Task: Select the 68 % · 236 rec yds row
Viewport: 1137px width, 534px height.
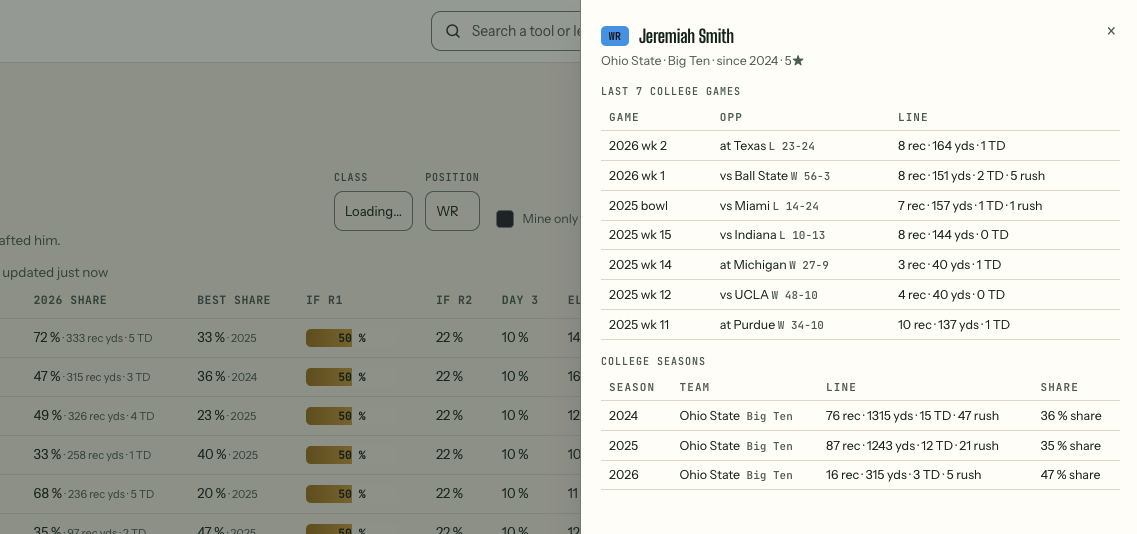Action: click(x=290, y=494)
